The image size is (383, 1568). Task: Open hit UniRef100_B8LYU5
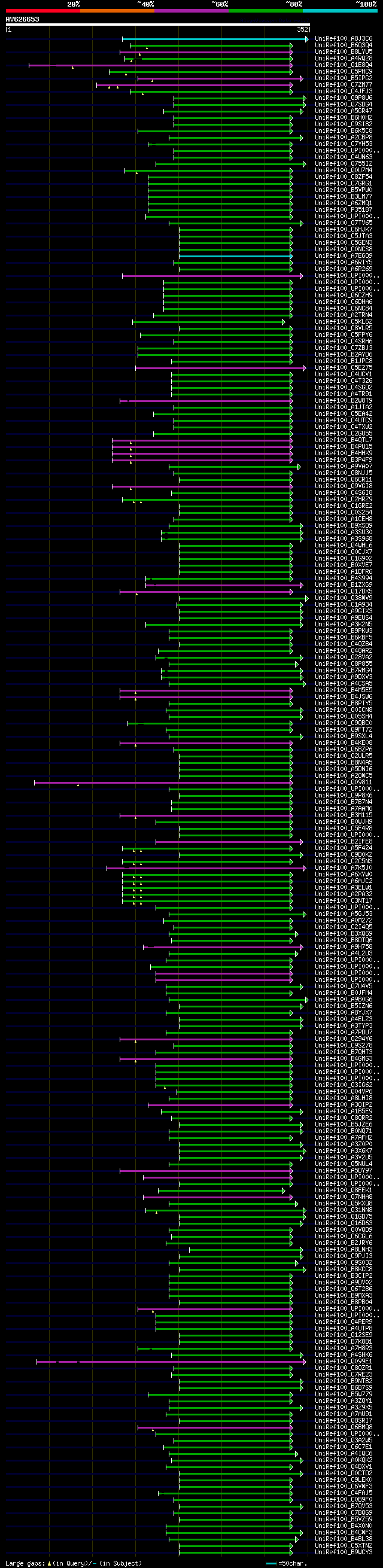(344, 51)
